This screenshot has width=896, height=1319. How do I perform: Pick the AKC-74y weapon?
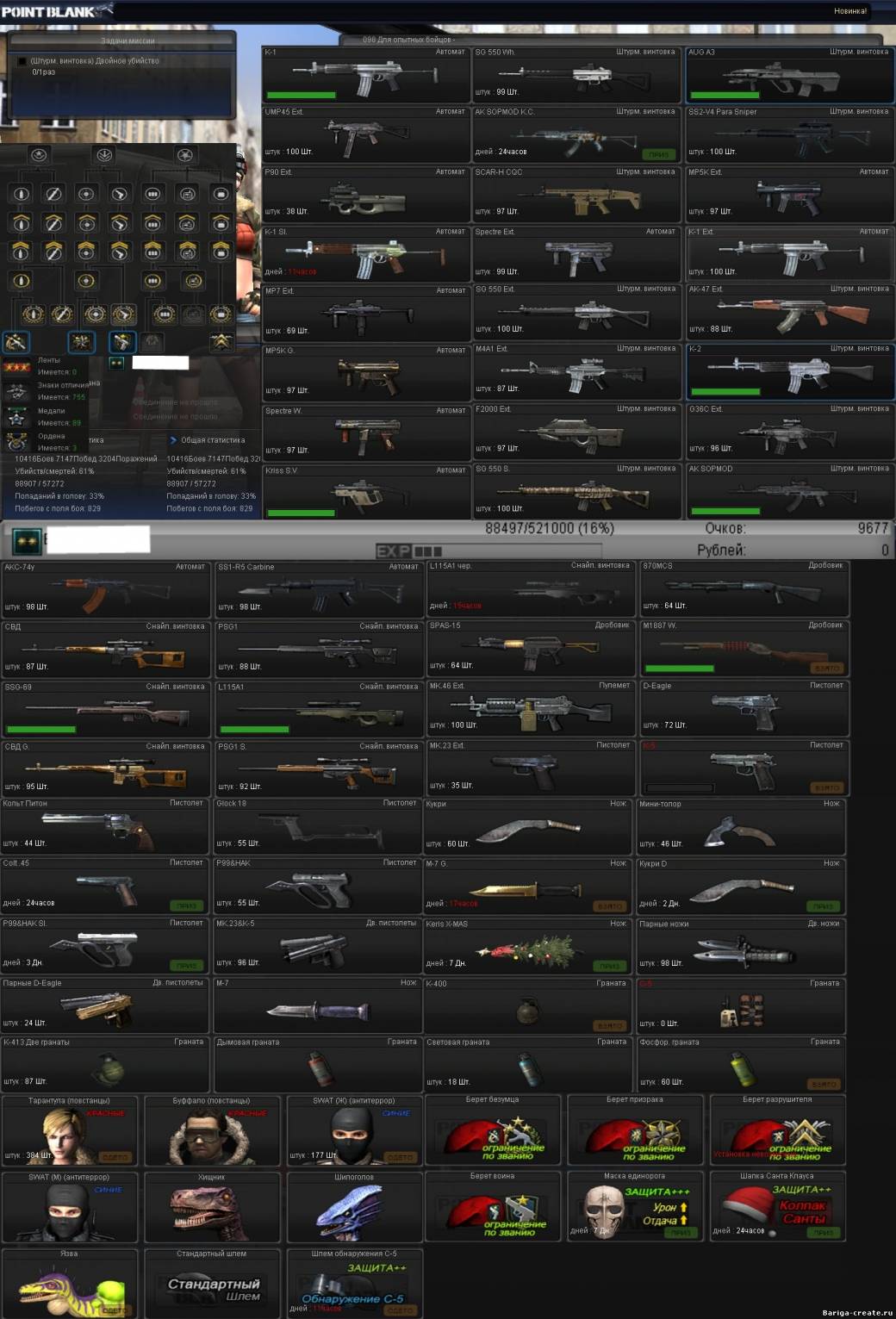coord(105,589)
